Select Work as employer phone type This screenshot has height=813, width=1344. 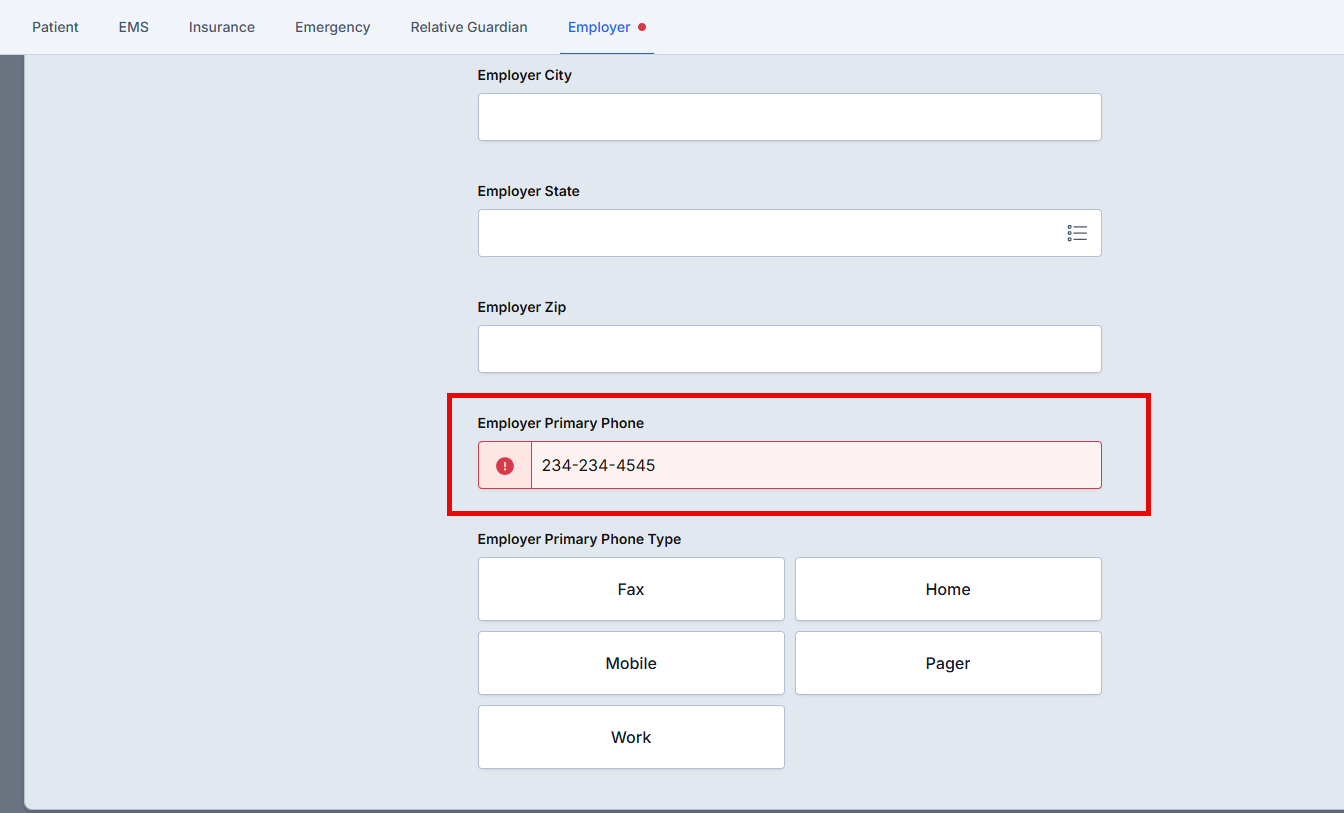point(631,737)
